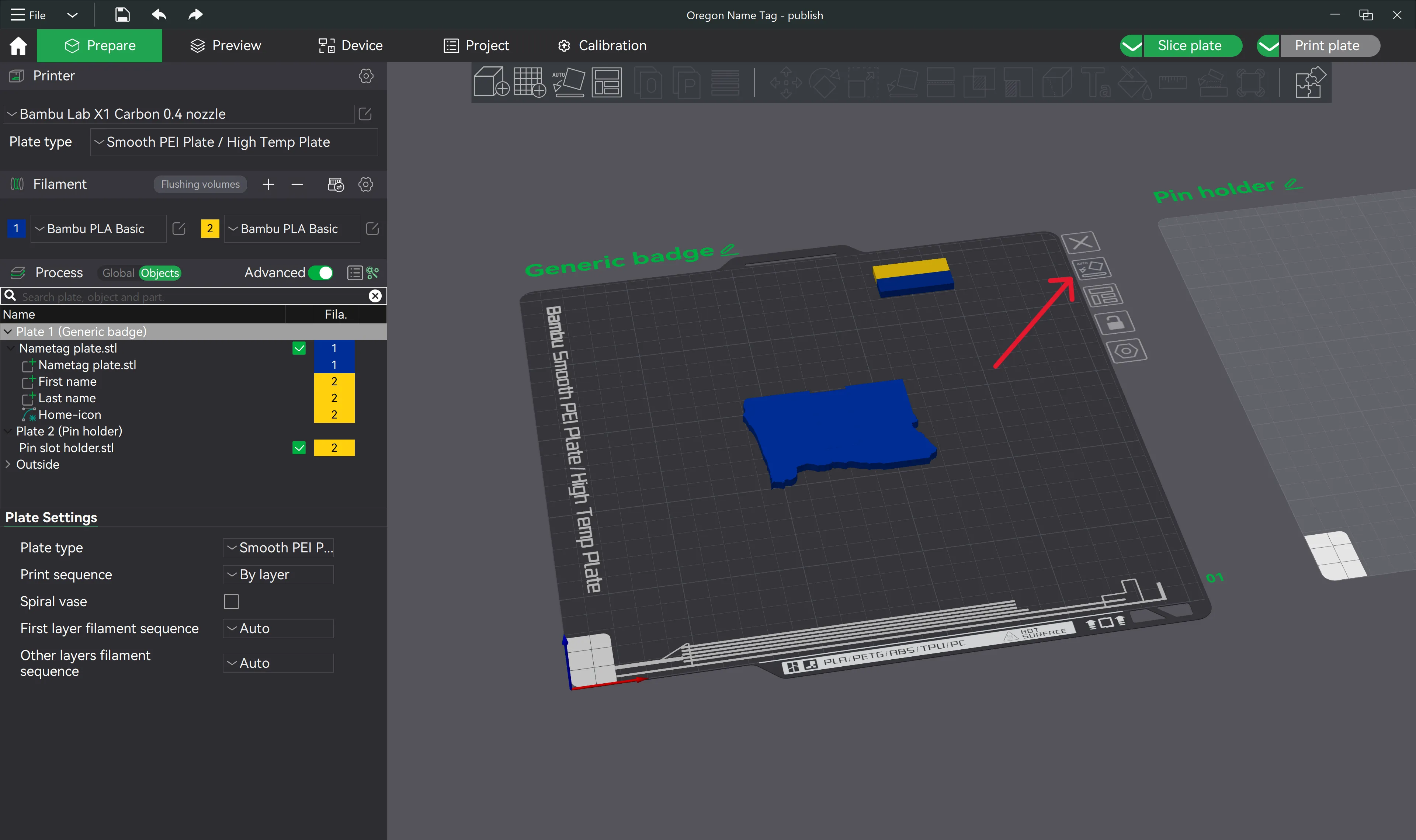1416x840 pixels.
Task: Open the Smooth PEI Plate type dropdown
Action: tap(234, 142)
